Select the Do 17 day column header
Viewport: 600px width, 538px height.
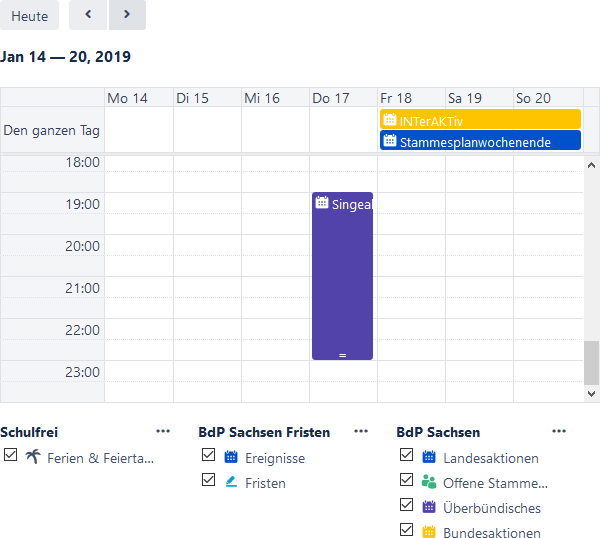[x=331, y=98]
